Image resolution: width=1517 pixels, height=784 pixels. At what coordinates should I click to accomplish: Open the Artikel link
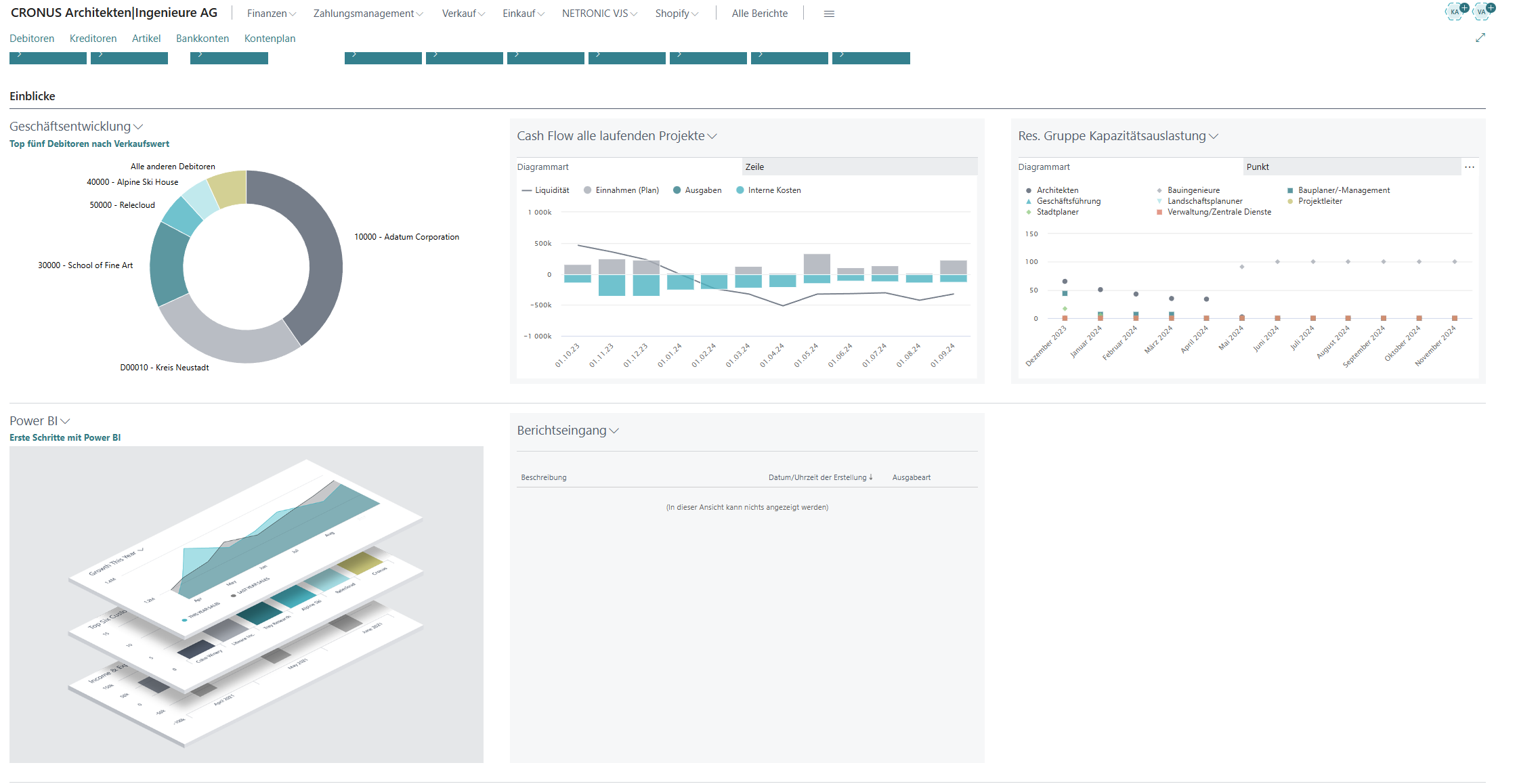pyautogui.click(x=146, y=39)
